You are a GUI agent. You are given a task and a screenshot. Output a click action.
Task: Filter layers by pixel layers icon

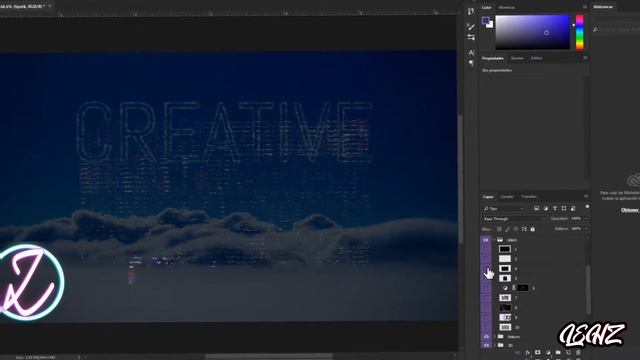pos(536,209)
